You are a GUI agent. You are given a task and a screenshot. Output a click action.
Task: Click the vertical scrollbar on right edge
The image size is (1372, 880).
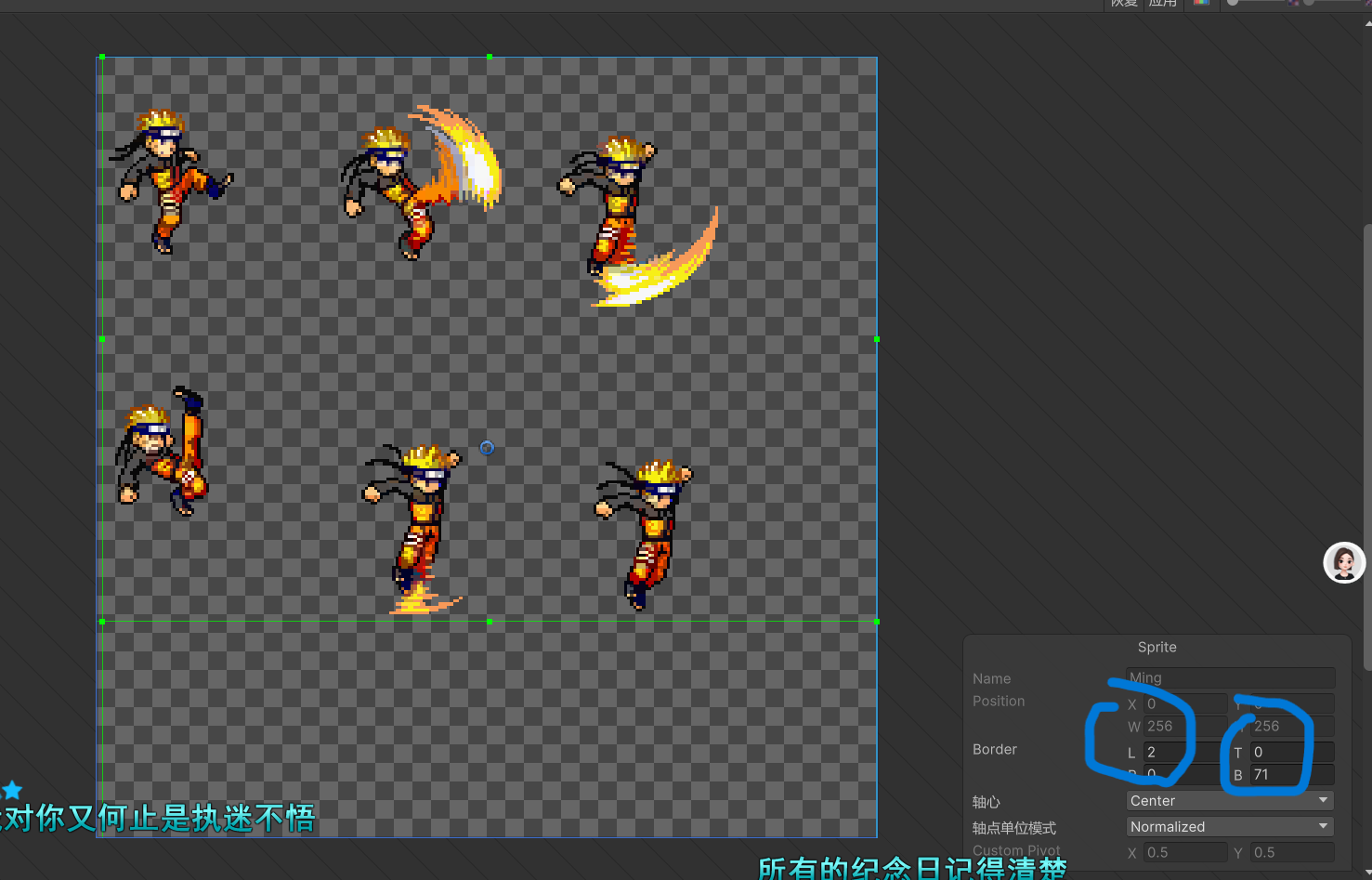click(1367, 446)
